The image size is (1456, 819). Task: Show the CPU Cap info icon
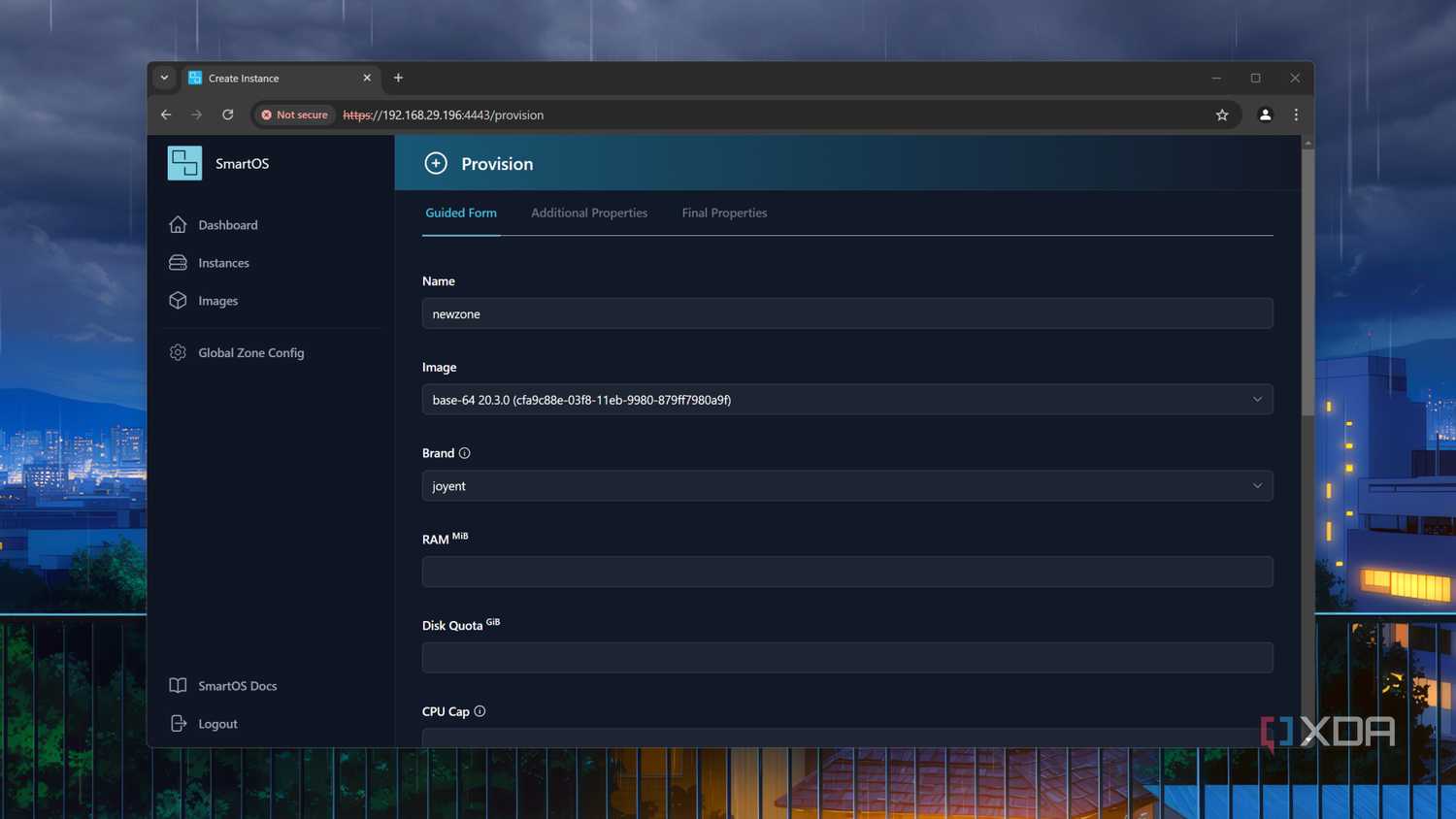click(x=480, y=711)
